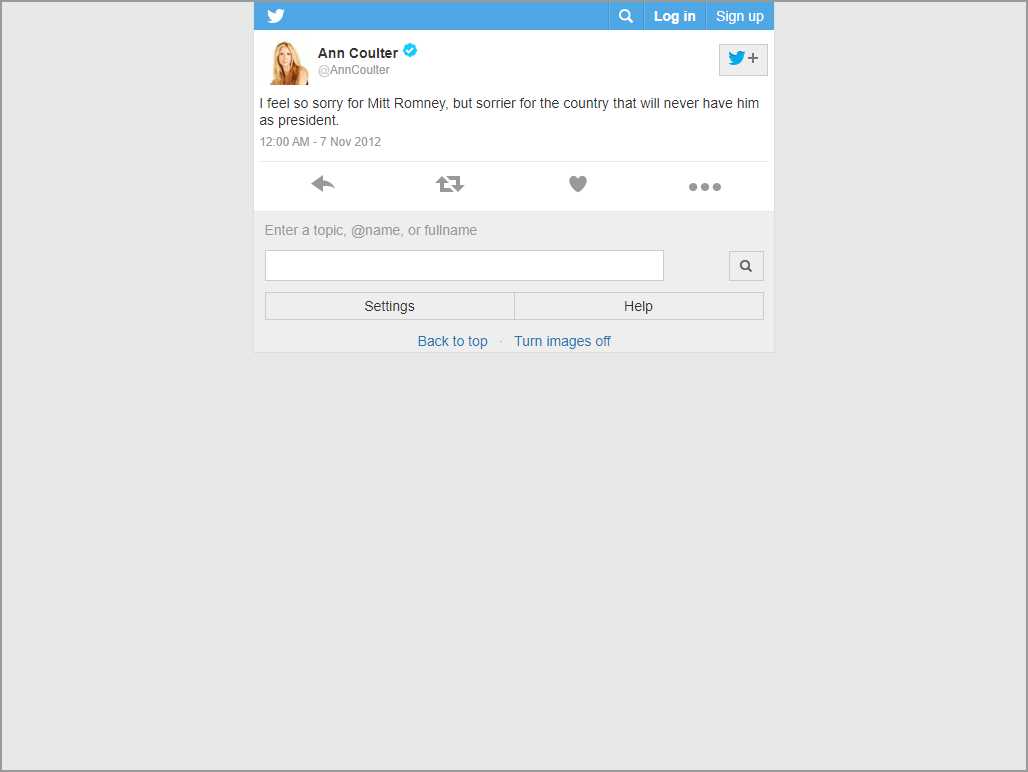Click Ann Coulter's profile photo
Image resolution: width=1028 pixels, height=772 pixels.
[288, 62]
